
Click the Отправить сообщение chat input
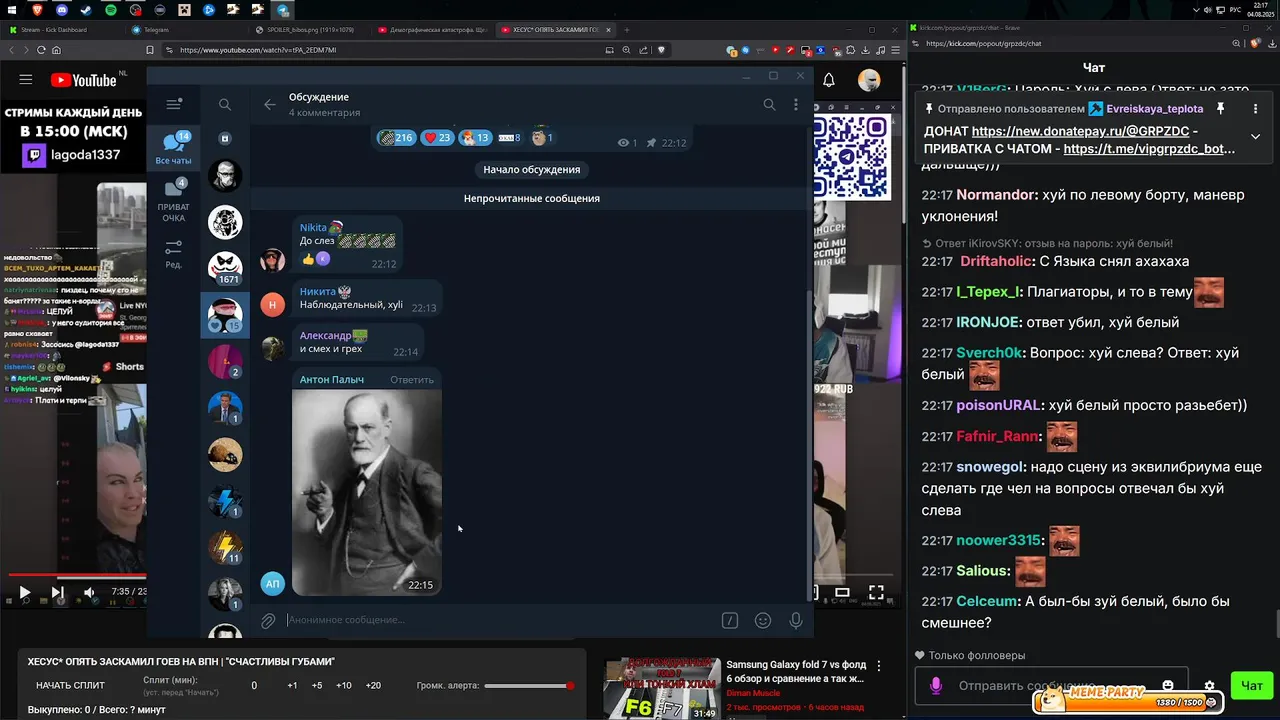pos(1050,686)
